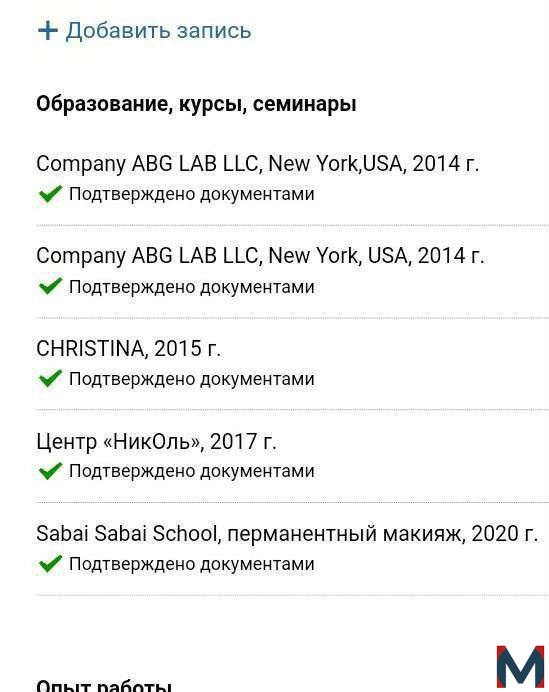Open the Добавить запись link
Viewport: 549px width, 692px height.
click(x=158, y=31)
